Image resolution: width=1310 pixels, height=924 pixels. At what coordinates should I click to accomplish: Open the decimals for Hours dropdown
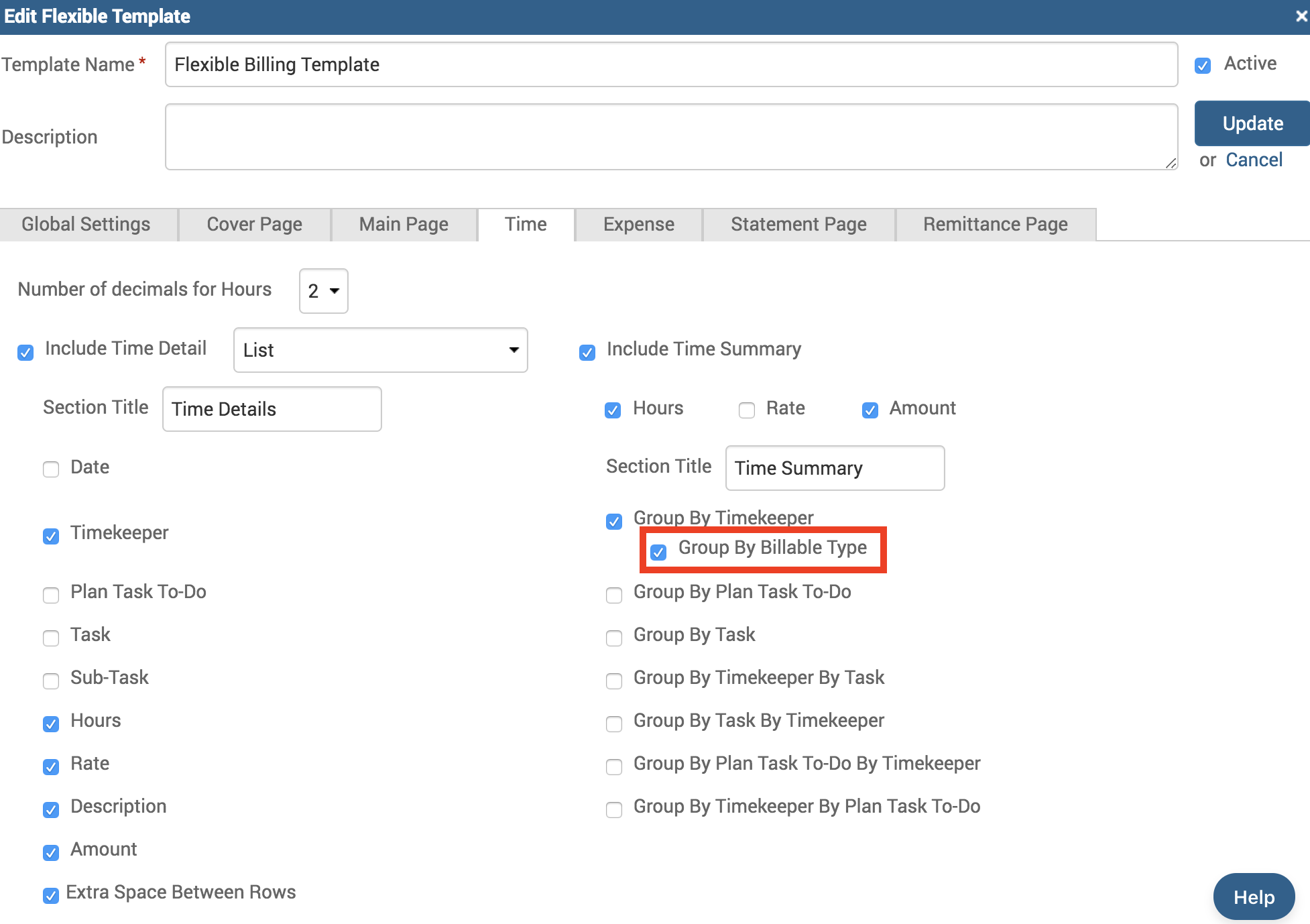point(324,291)
